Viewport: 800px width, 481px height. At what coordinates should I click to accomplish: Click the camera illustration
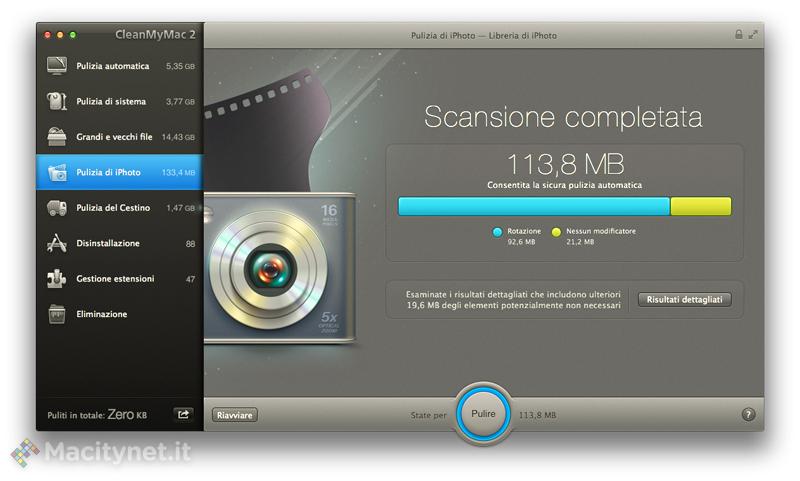(x=279, y=268)
